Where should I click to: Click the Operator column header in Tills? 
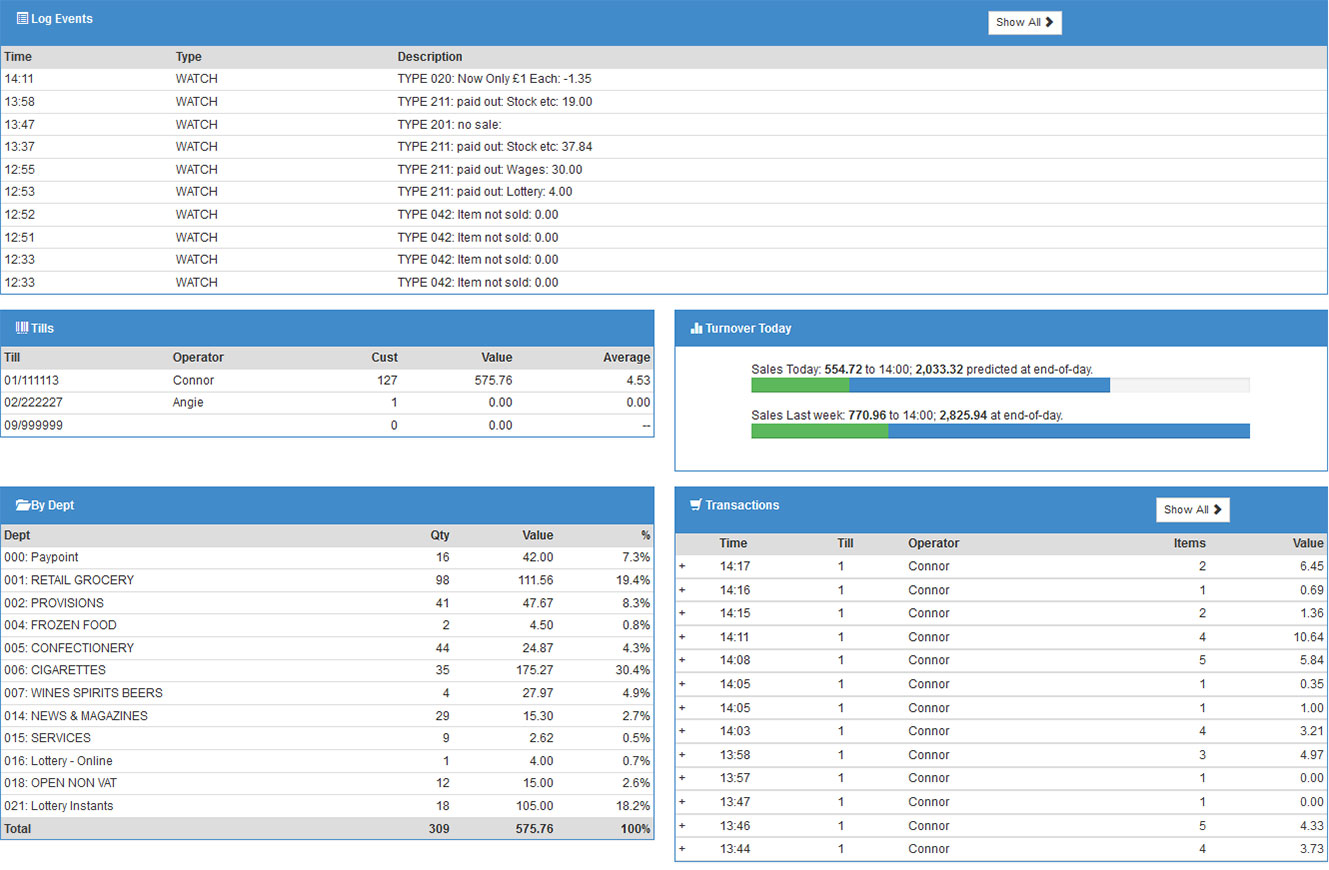pos(198,357)
